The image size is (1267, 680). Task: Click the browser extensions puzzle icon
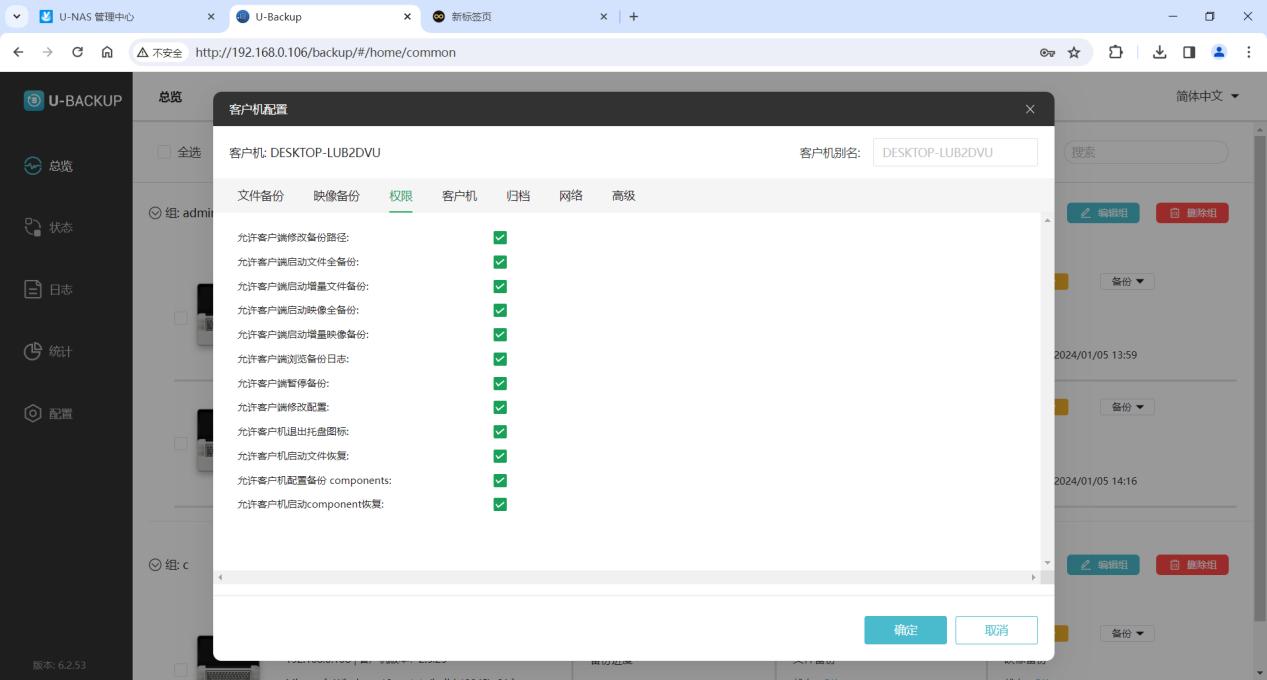1116,52
